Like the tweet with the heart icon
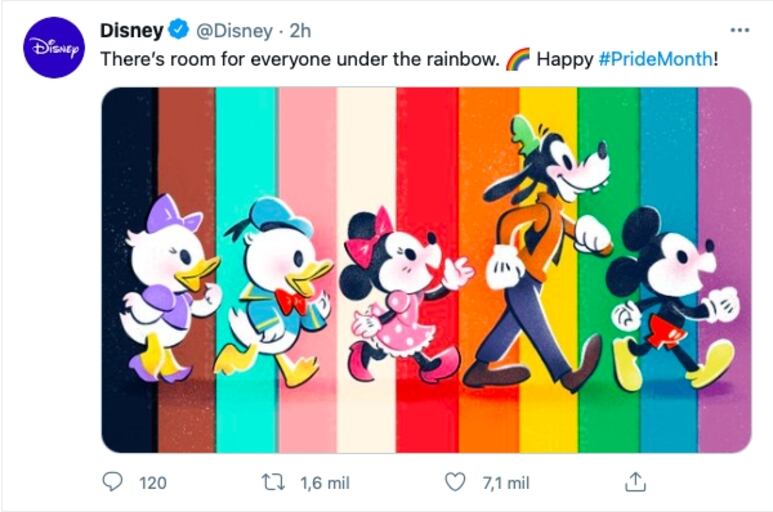Viewport: 773px width, 512px height. [455, 482]
